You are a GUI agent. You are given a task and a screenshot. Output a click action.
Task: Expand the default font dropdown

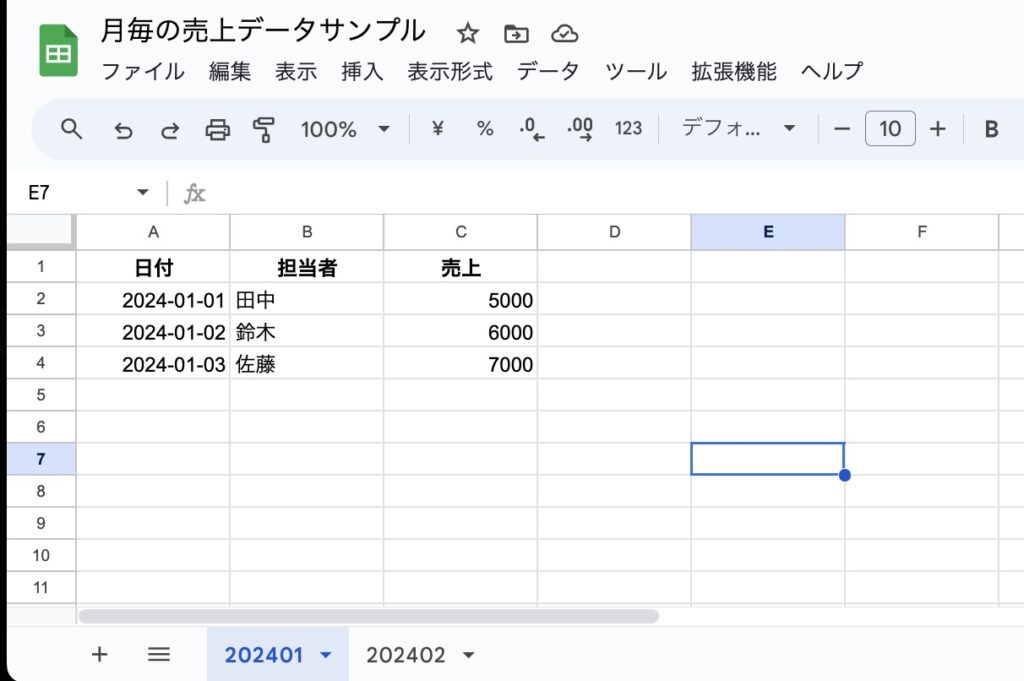point(738,129)
